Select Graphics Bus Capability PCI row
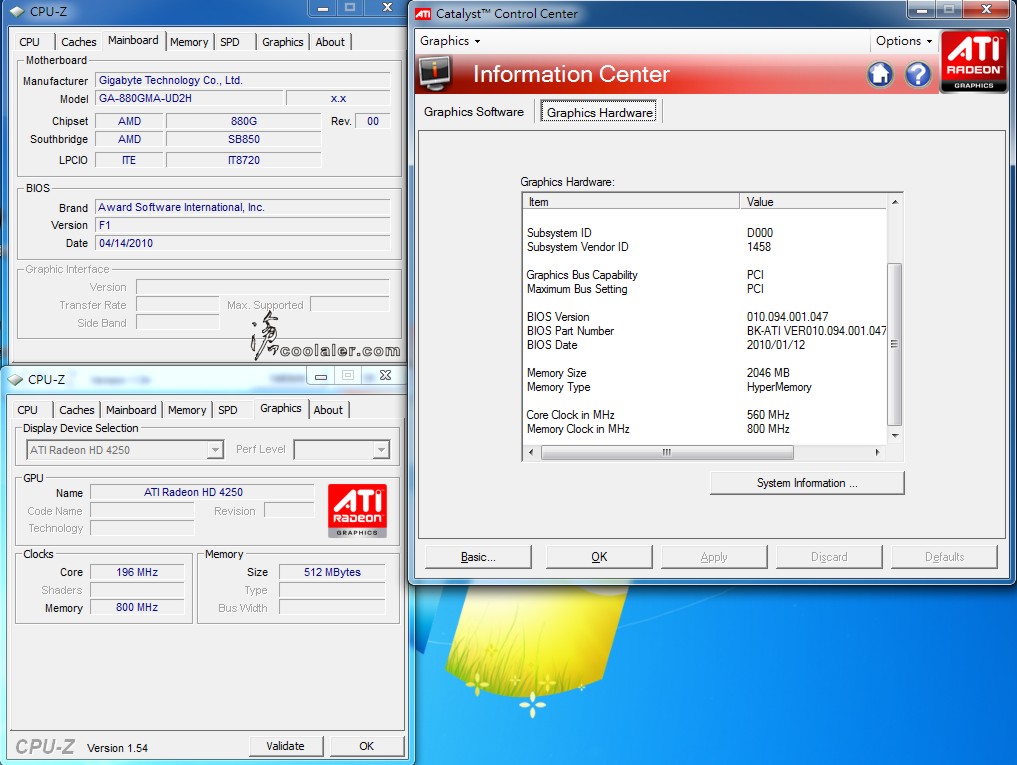Viewport: 1017px width, 765px height. (705, 275)
